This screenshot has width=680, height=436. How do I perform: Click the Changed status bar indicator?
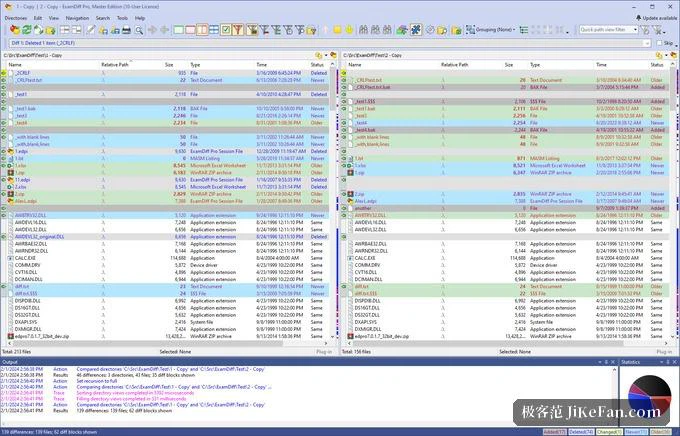click(609, 432)
